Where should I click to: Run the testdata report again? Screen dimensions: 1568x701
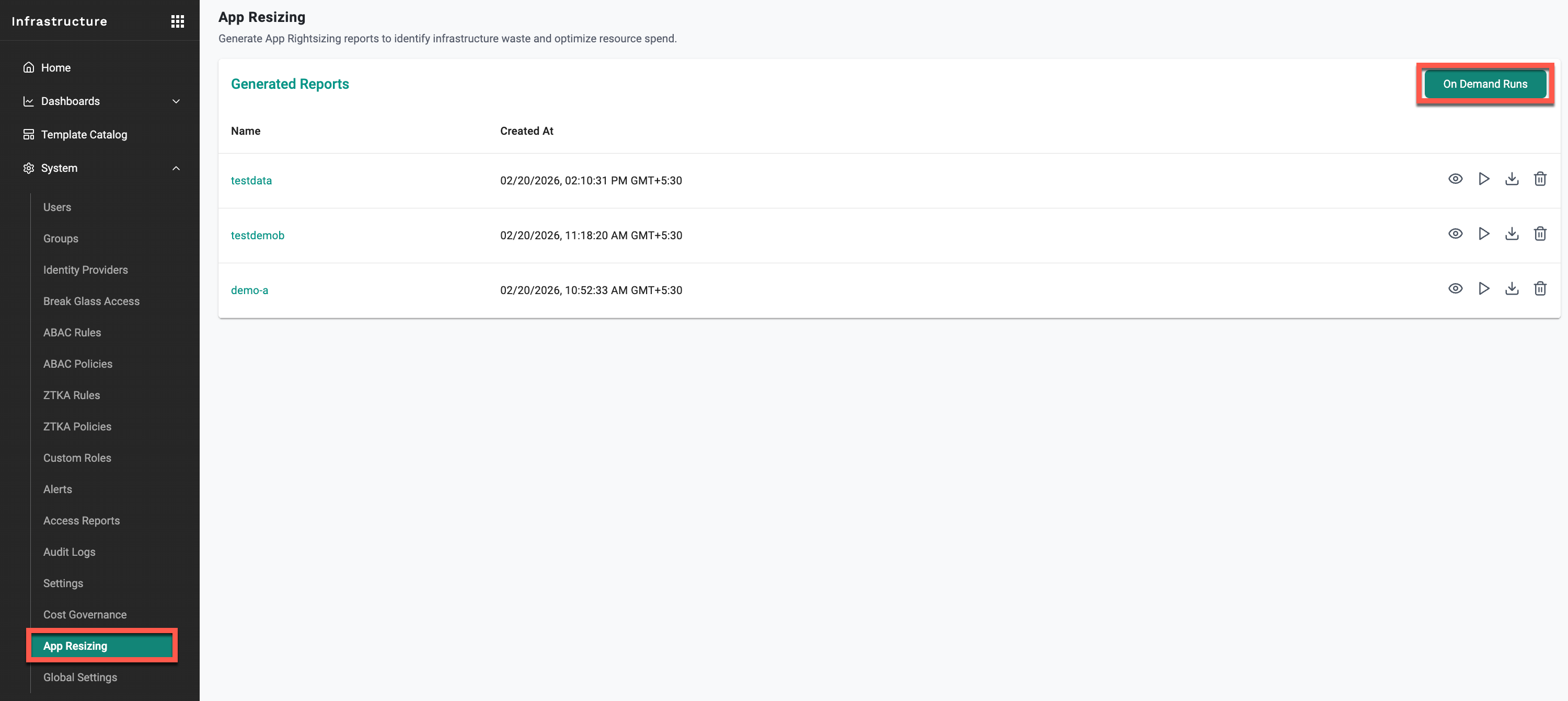pos(1483,179)
